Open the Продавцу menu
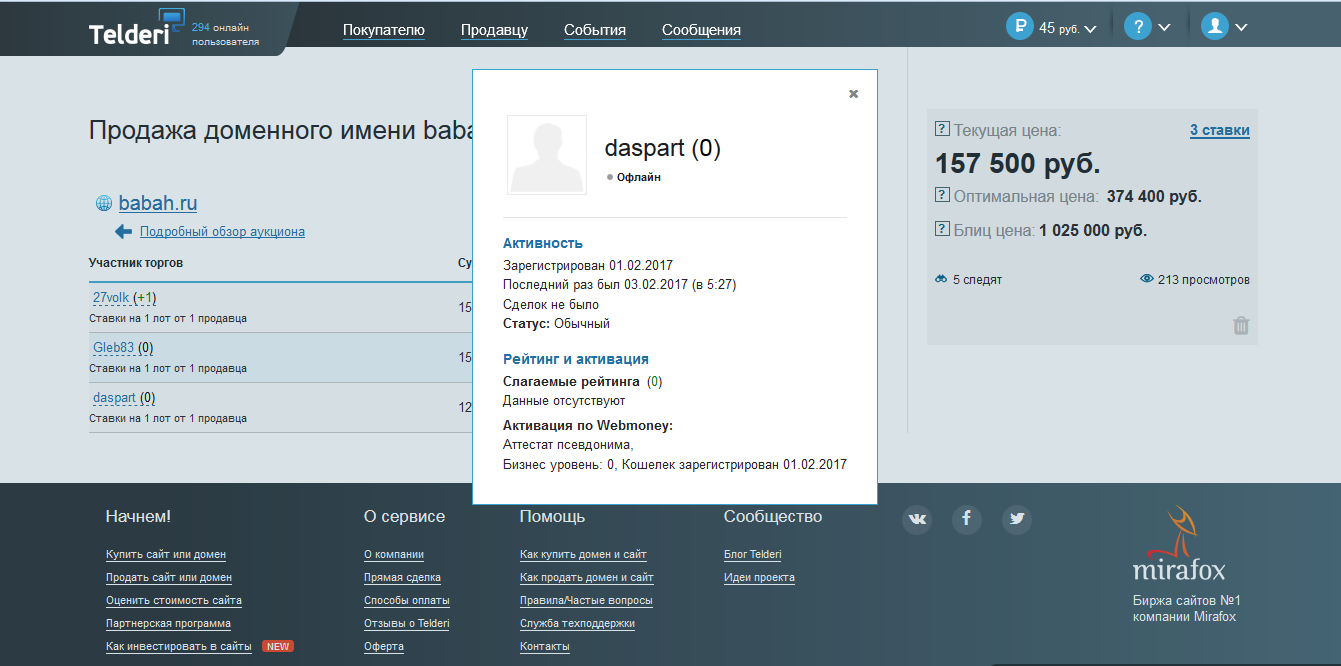 494,30
